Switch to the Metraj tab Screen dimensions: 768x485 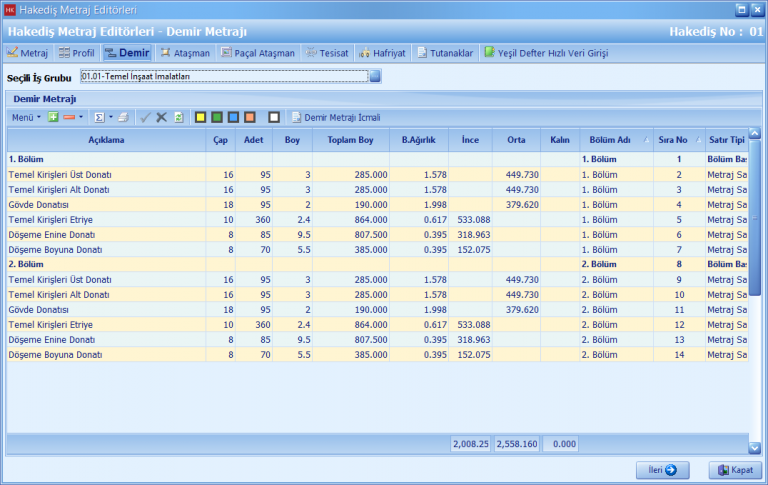tap(28, 52)
